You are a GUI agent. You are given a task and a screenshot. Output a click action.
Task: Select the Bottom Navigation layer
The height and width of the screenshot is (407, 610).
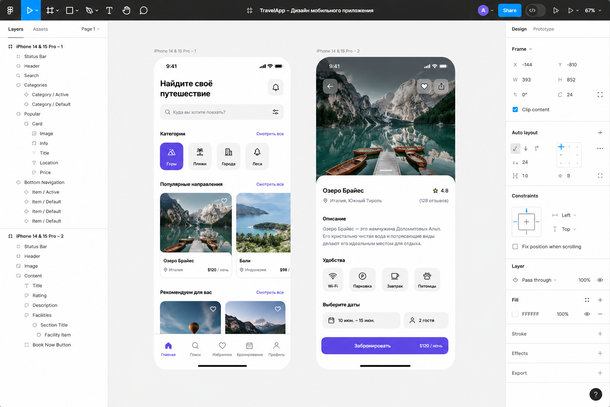click(x=44, y=182)
